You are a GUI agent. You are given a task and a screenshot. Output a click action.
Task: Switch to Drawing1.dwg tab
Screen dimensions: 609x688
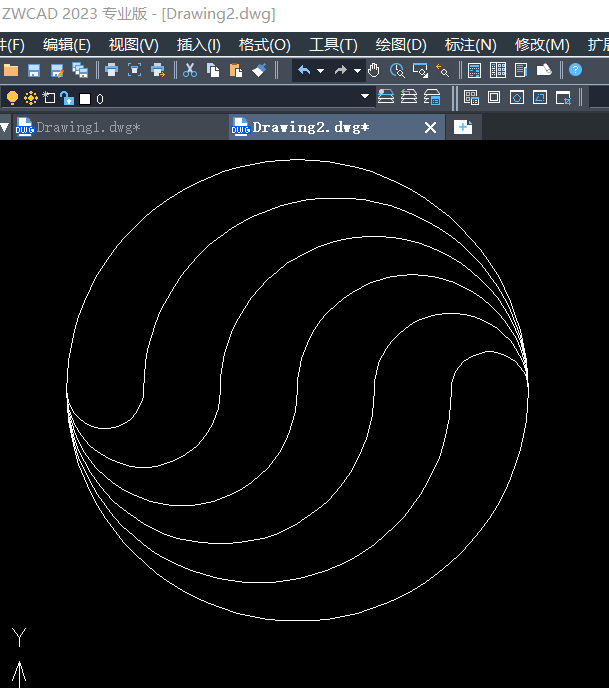click(x=88, y=127)
